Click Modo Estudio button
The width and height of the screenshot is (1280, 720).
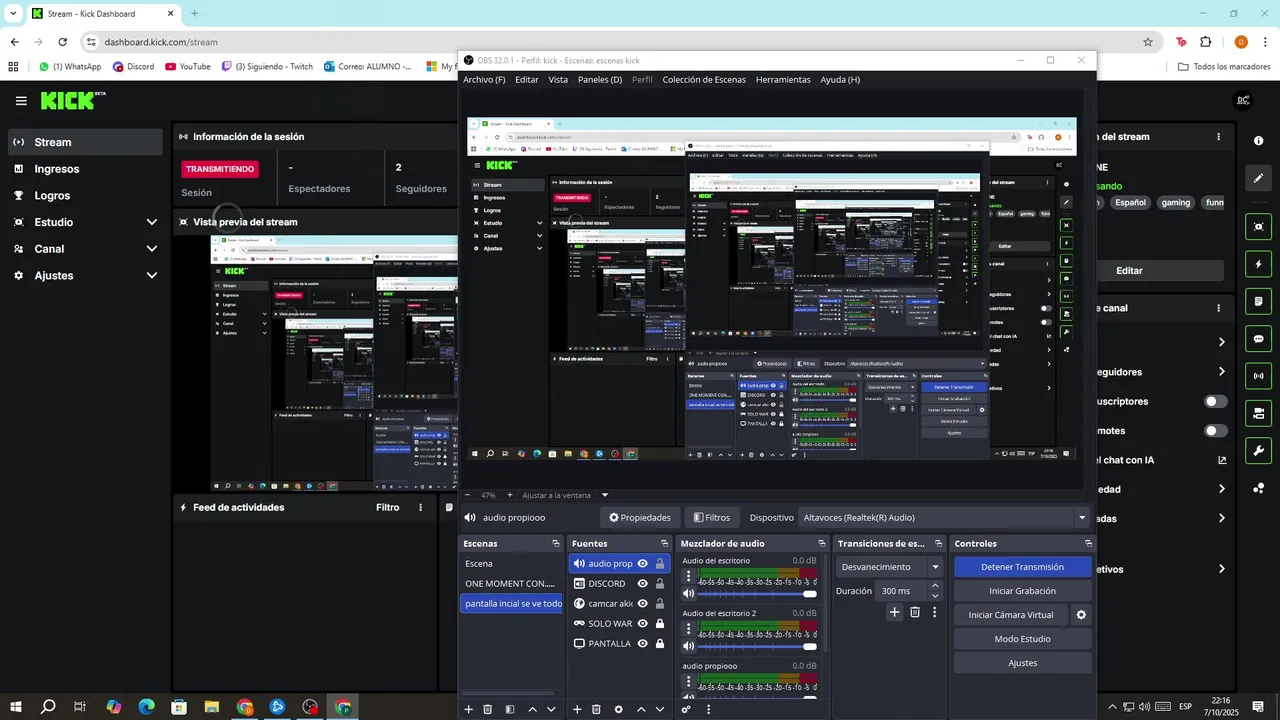[x=1022, y=639]
